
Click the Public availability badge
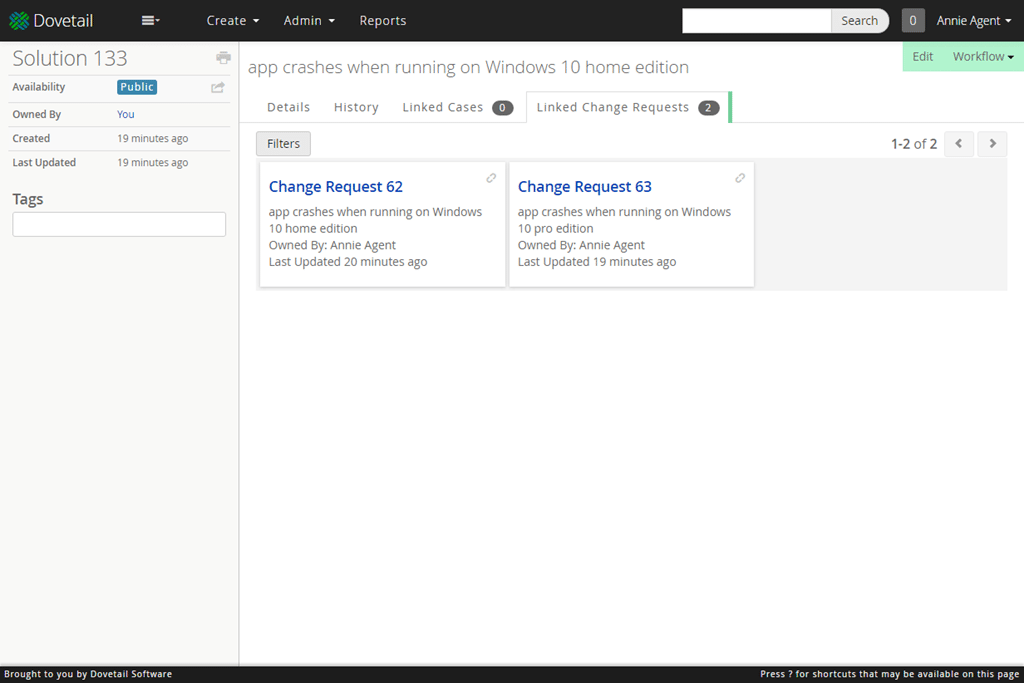(137, 87)
